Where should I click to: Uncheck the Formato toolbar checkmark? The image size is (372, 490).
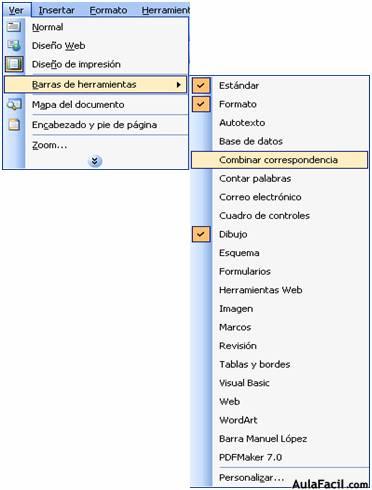tap(201, 104)
